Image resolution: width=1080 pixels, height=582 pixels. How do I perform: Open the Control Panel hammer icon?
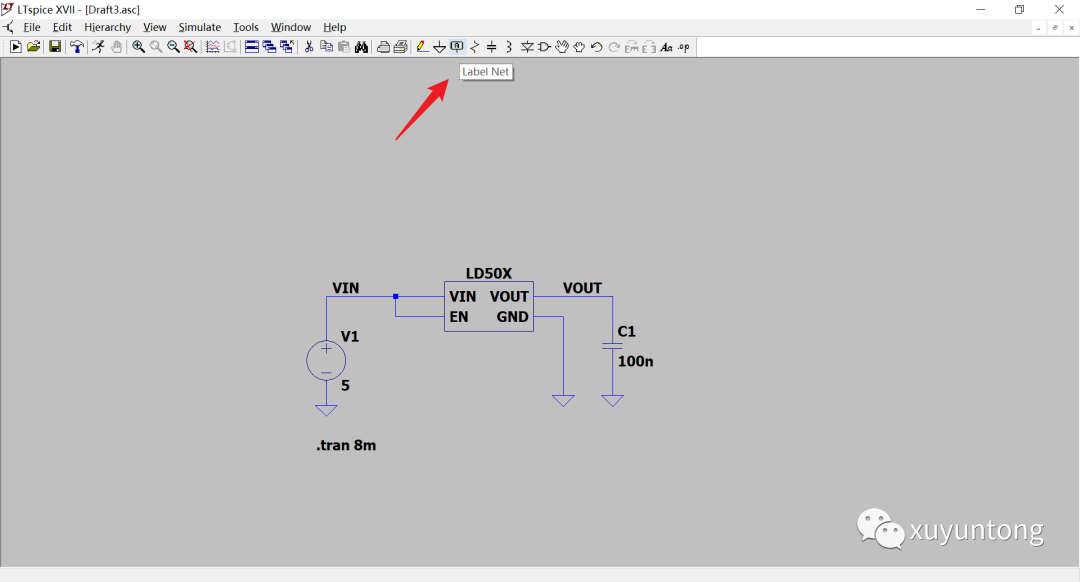pos(76,47)
